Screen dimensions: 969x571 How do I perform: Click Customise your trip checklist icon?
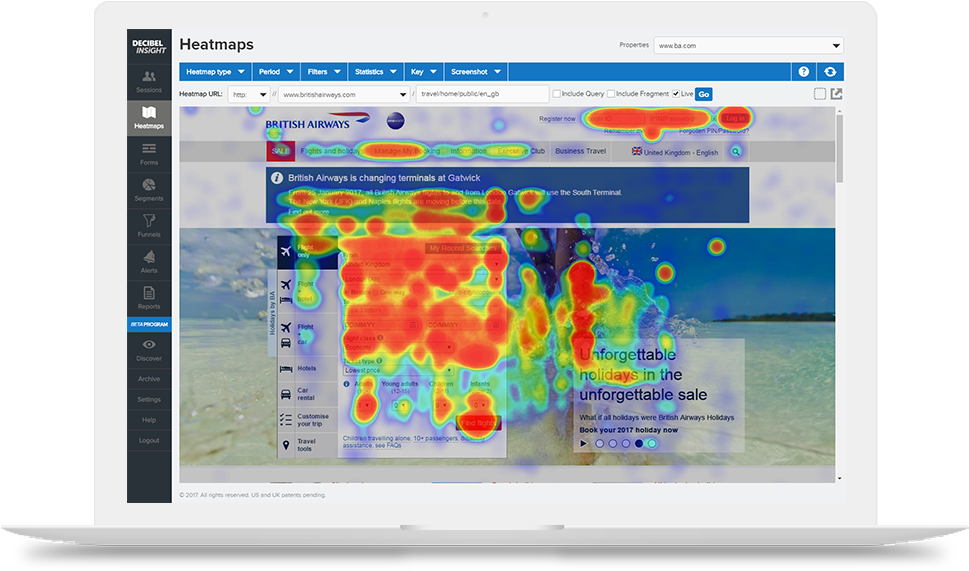(x=286, y=420)
